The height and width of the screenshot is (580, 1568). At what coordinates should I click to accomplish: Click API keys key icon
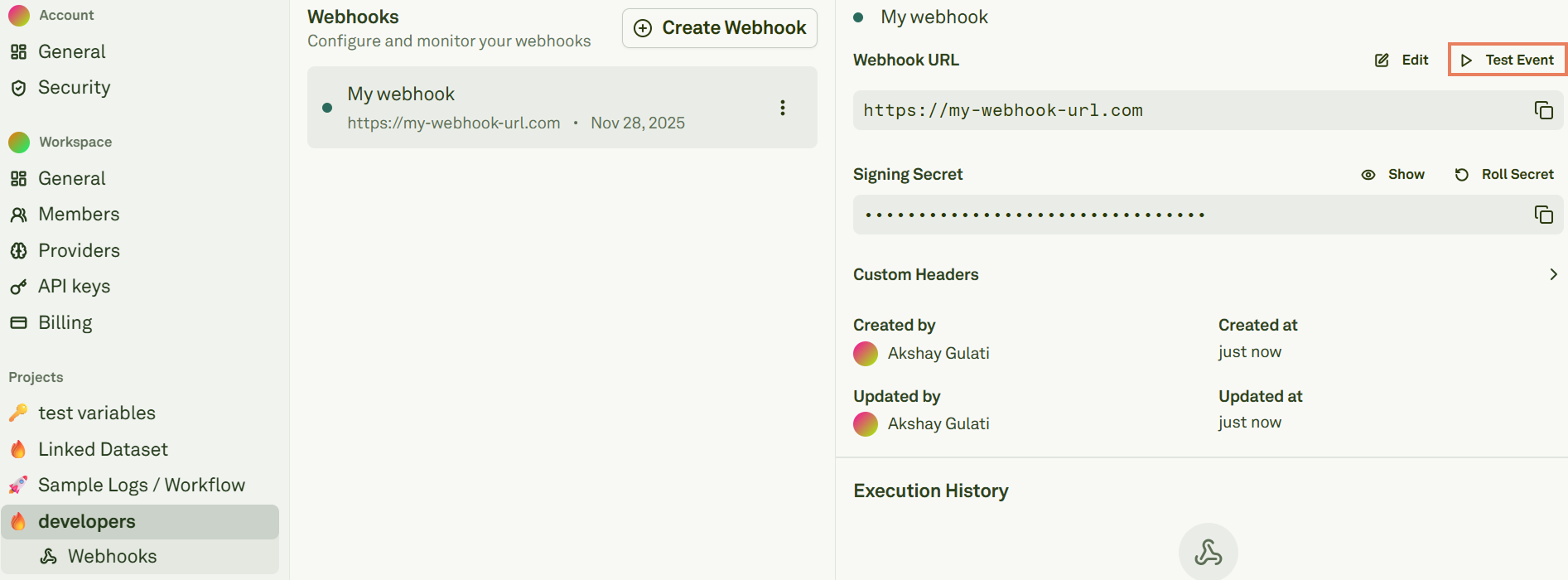click(18, 287)
